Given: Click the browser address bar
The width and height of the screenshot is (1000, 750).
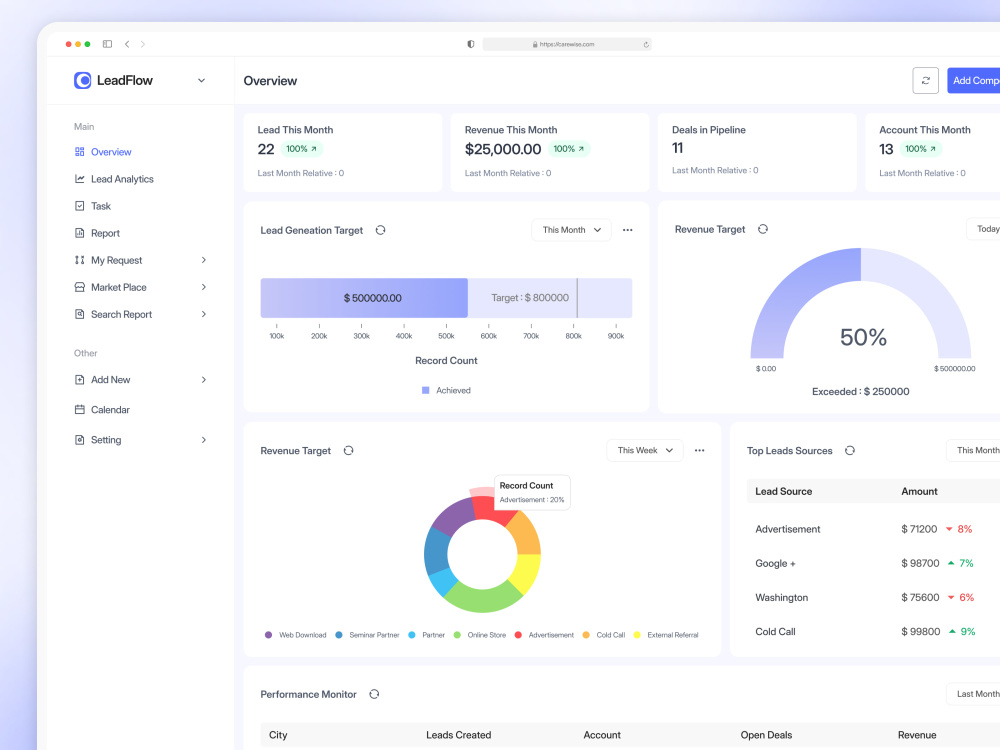Looking at the screenshot, I should click(x=567, y=44).
